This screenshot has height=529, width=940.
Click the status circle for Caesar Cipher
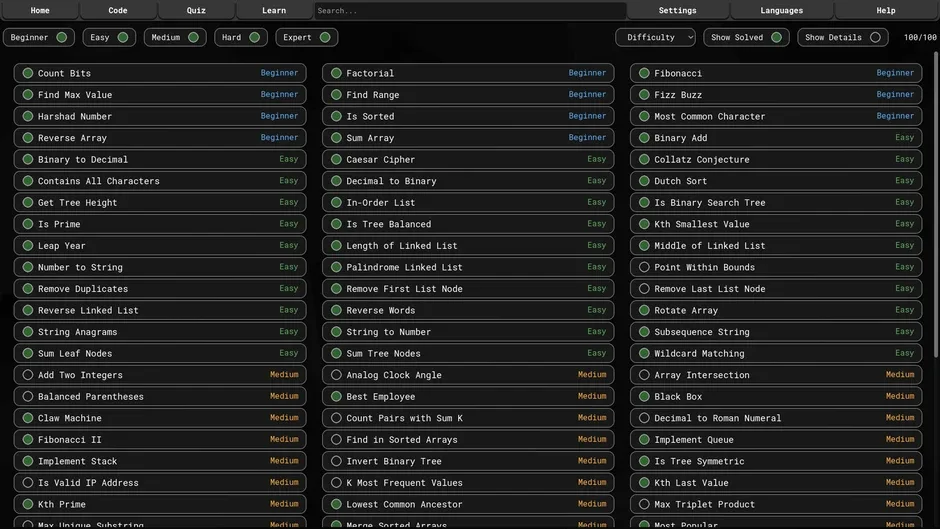pyautogui.click(x=336, y=160)
